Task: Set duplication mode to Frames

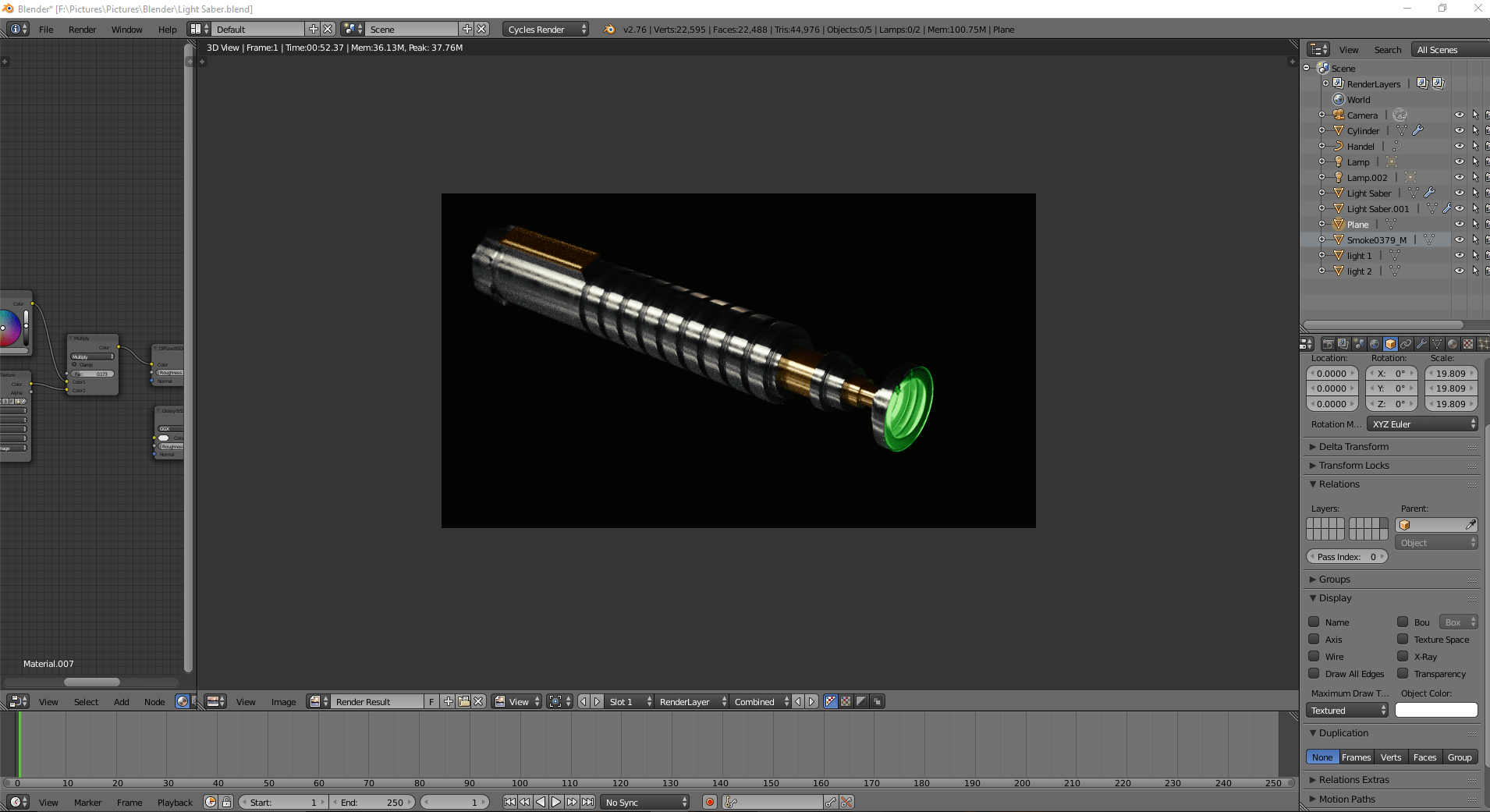Action: [x=1357, y=757]
